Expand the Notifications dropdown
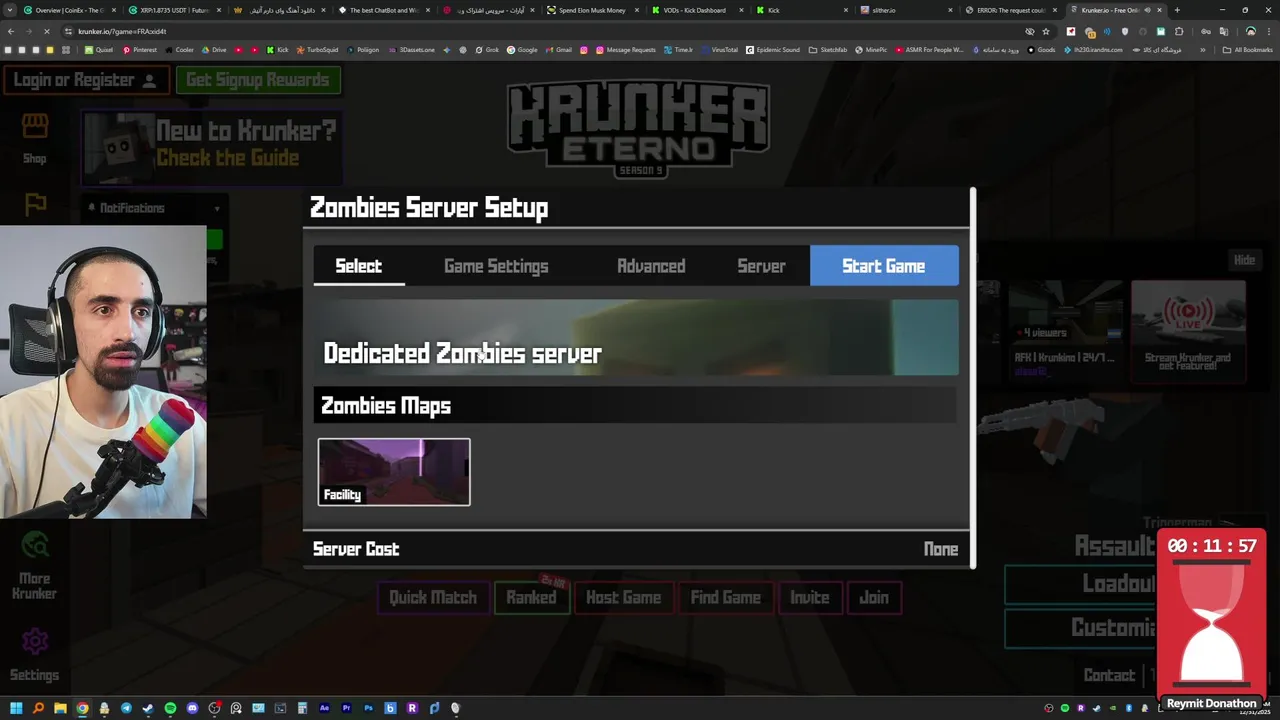Viewport: 1280px width, 720px height. [217, 208]
